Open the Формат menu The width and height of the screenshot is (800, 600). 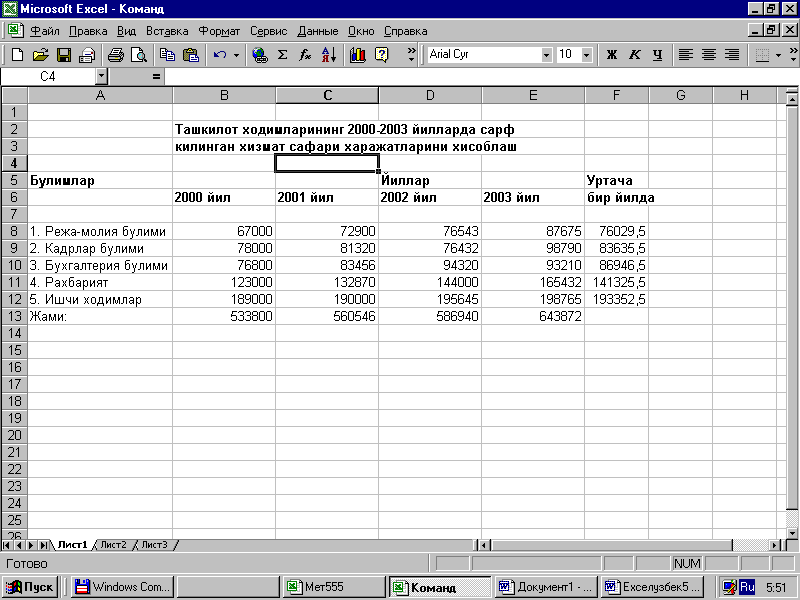pos(219,31)
